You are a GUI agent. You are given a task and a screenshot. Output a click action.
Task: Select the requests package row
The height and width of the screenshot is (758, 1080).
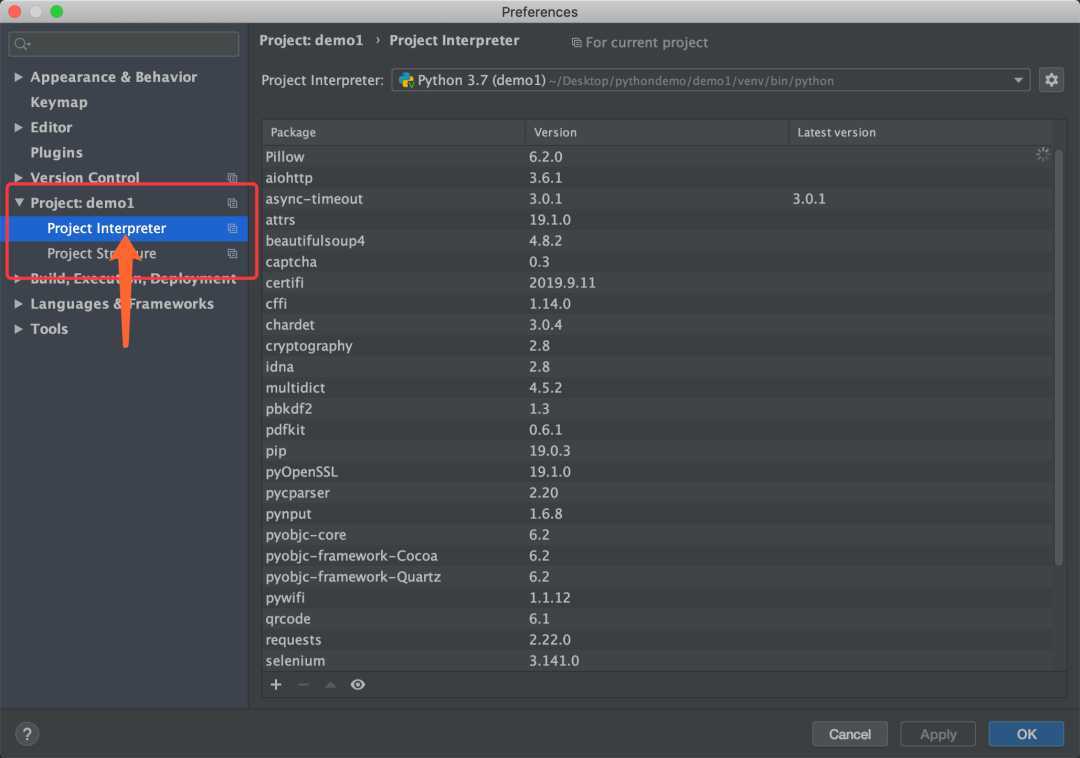[657, 640]
